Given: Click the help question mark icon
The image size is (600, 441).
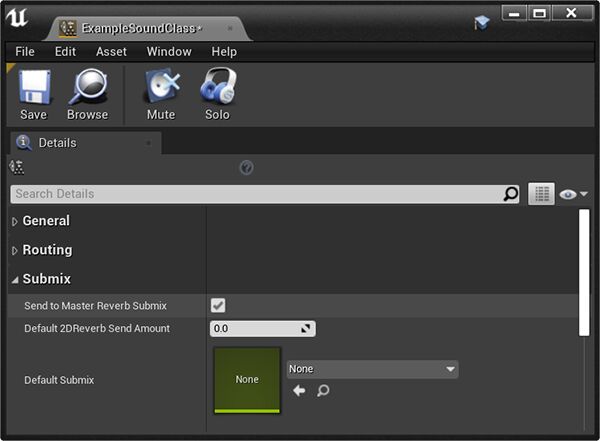Looking at the screenshot, I should [246, 167].
